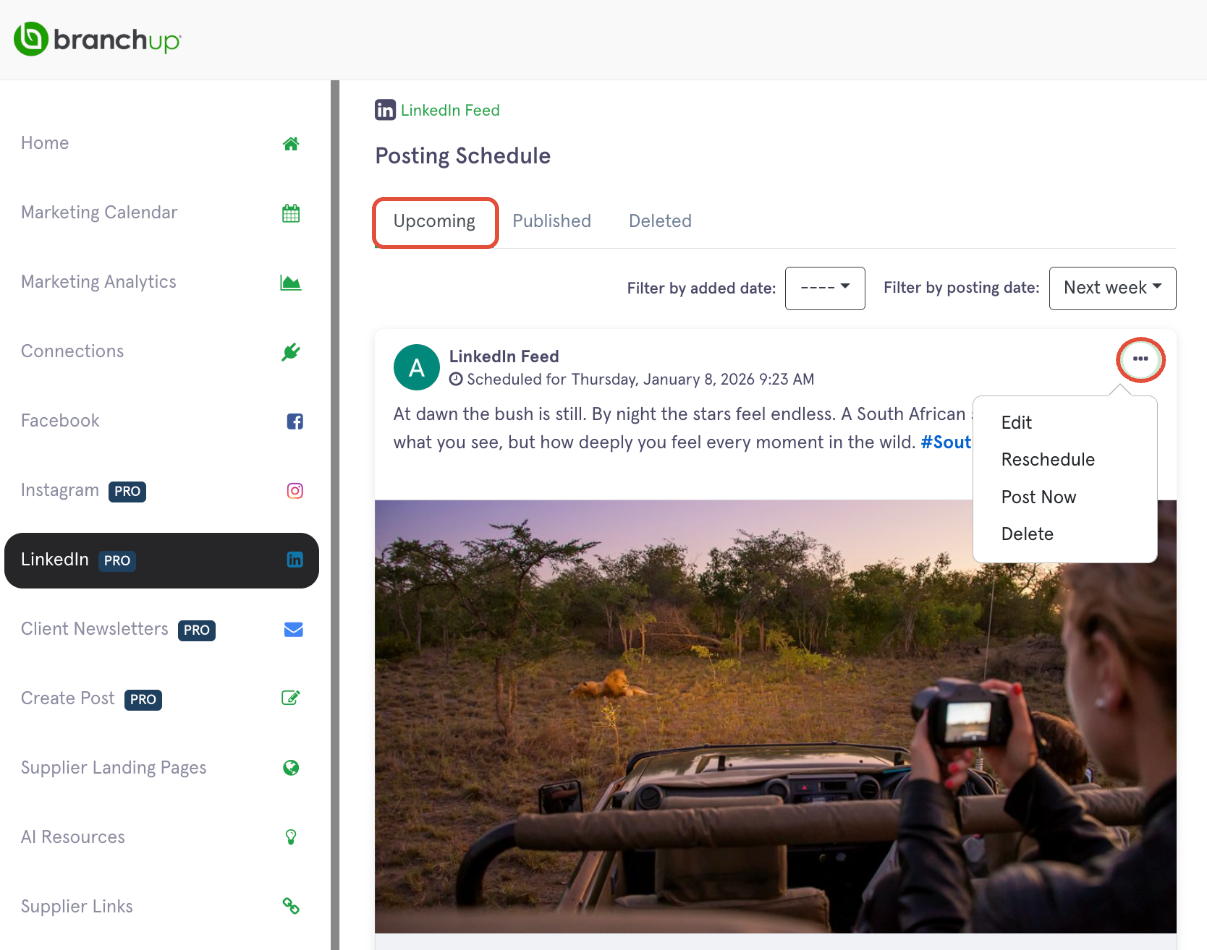The width and height of the screenshot is (1207, 950).
Task: Click the green avatar with letter A
Action: 417,367
